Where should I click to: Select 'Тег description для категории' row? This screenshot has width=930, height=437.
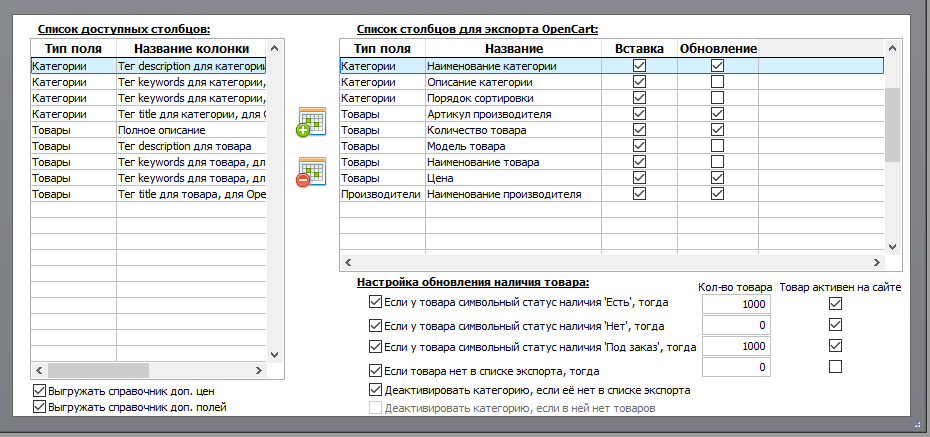click(149, 66)
